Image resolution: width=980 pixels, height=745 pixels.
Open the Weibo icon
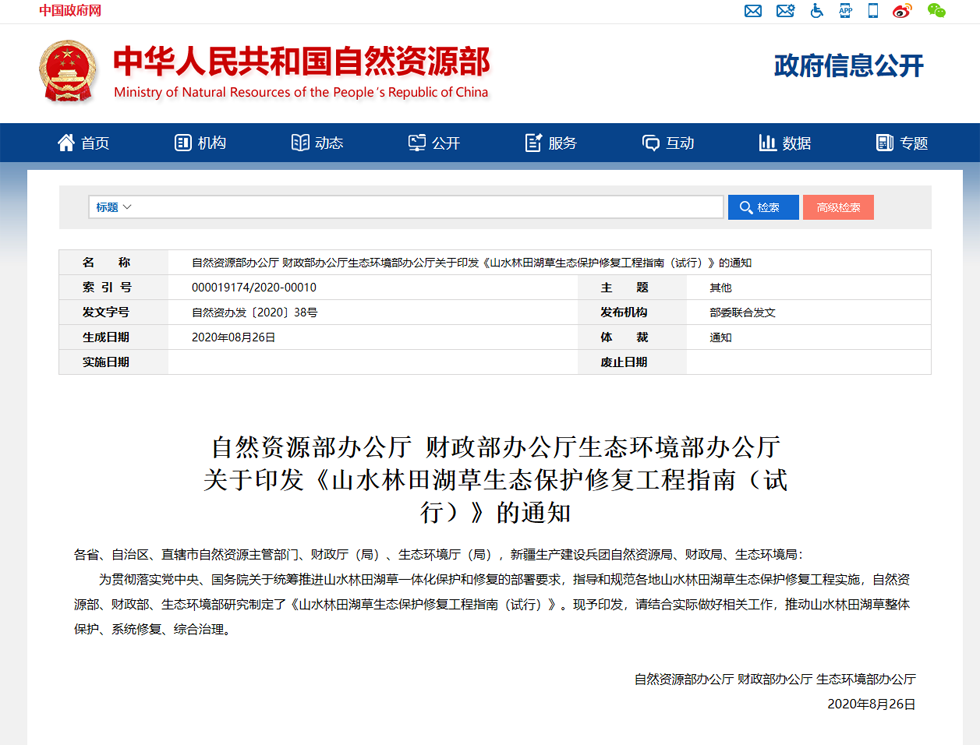click(902, 11)
